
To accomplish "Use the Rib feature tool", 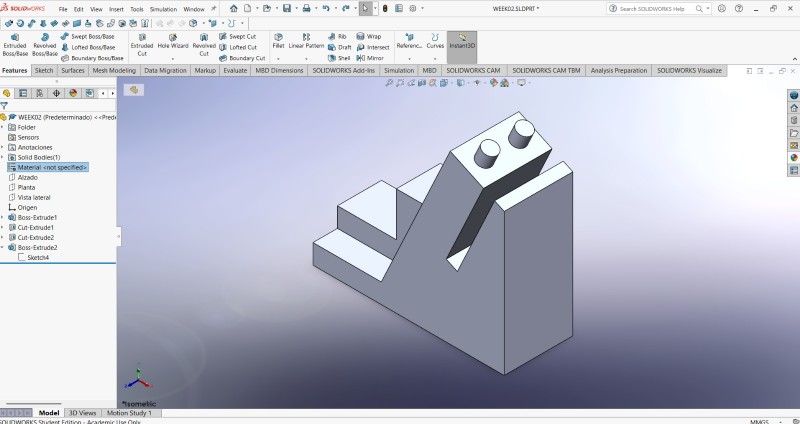I will point(337,36).
